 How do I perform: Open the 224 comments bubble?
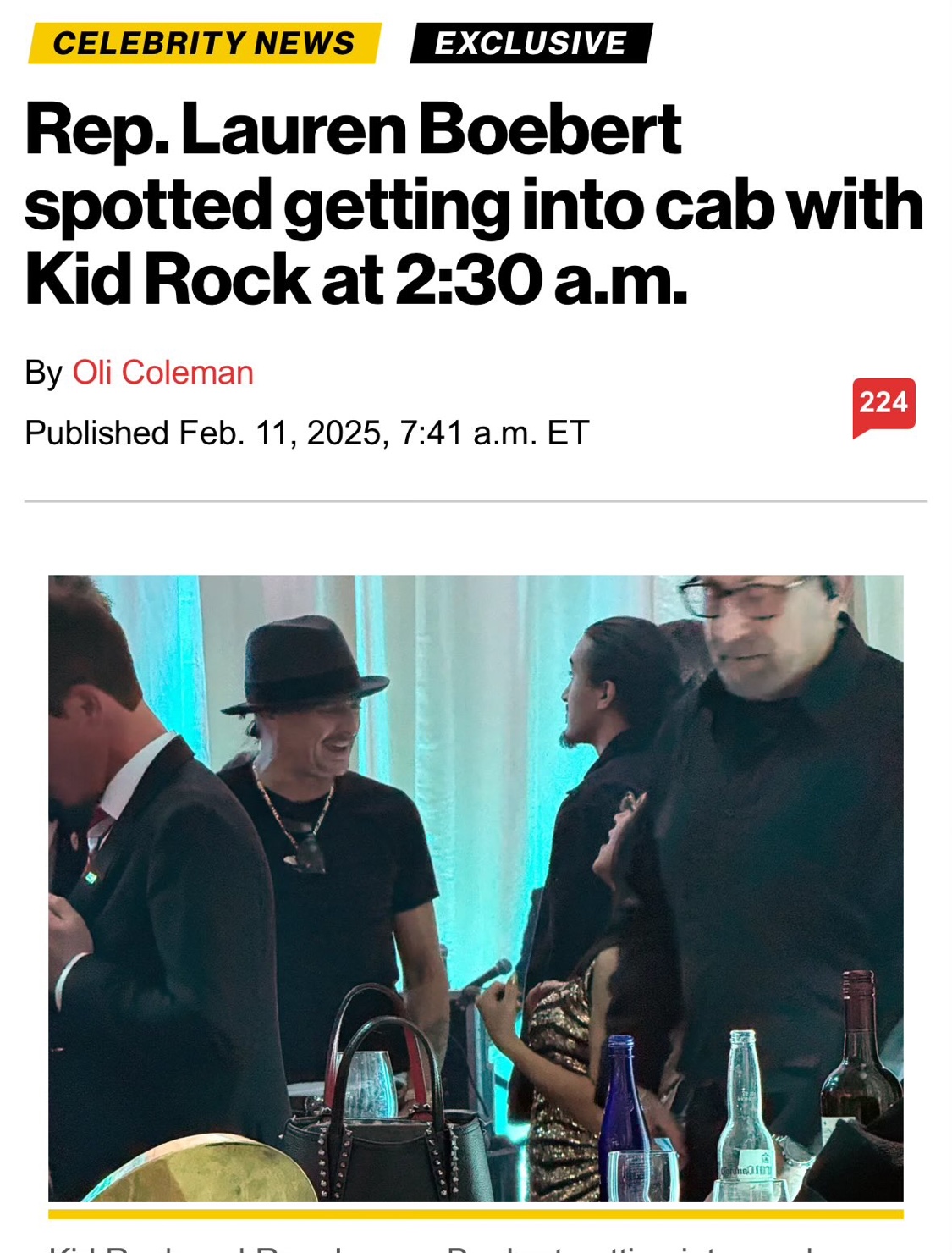pos(883,405)
